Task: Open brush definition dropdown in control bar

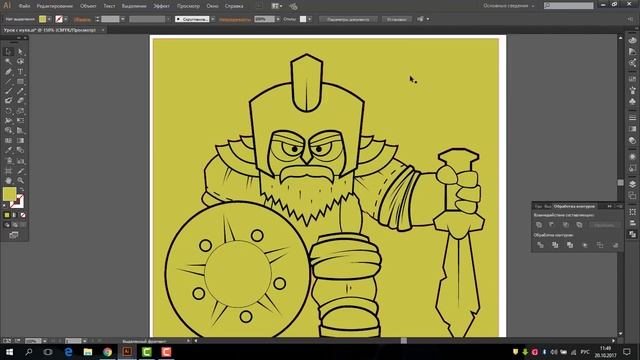Action: tap(213, 19)
